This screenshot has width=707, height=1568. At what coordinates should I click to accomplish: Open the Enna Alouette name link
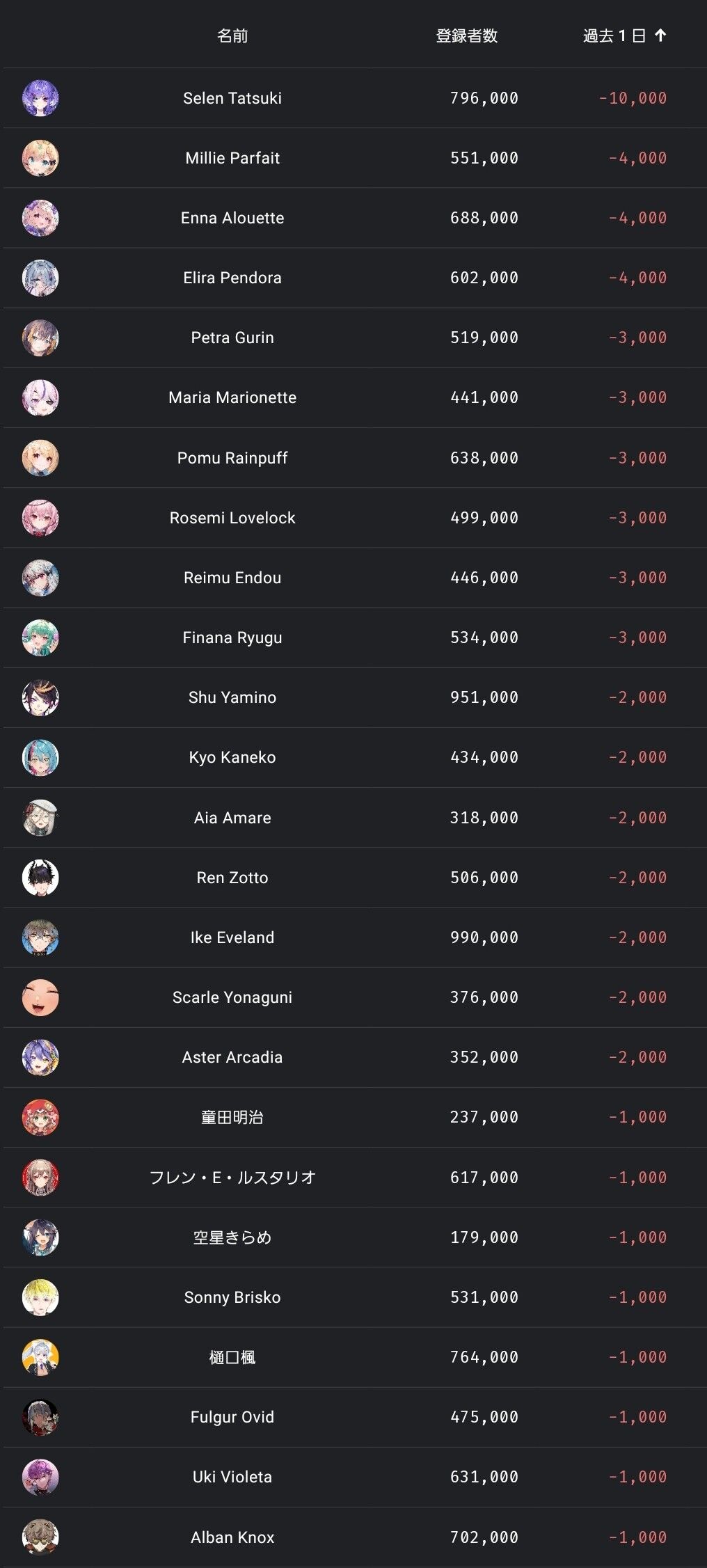click(x=232, y=218)
